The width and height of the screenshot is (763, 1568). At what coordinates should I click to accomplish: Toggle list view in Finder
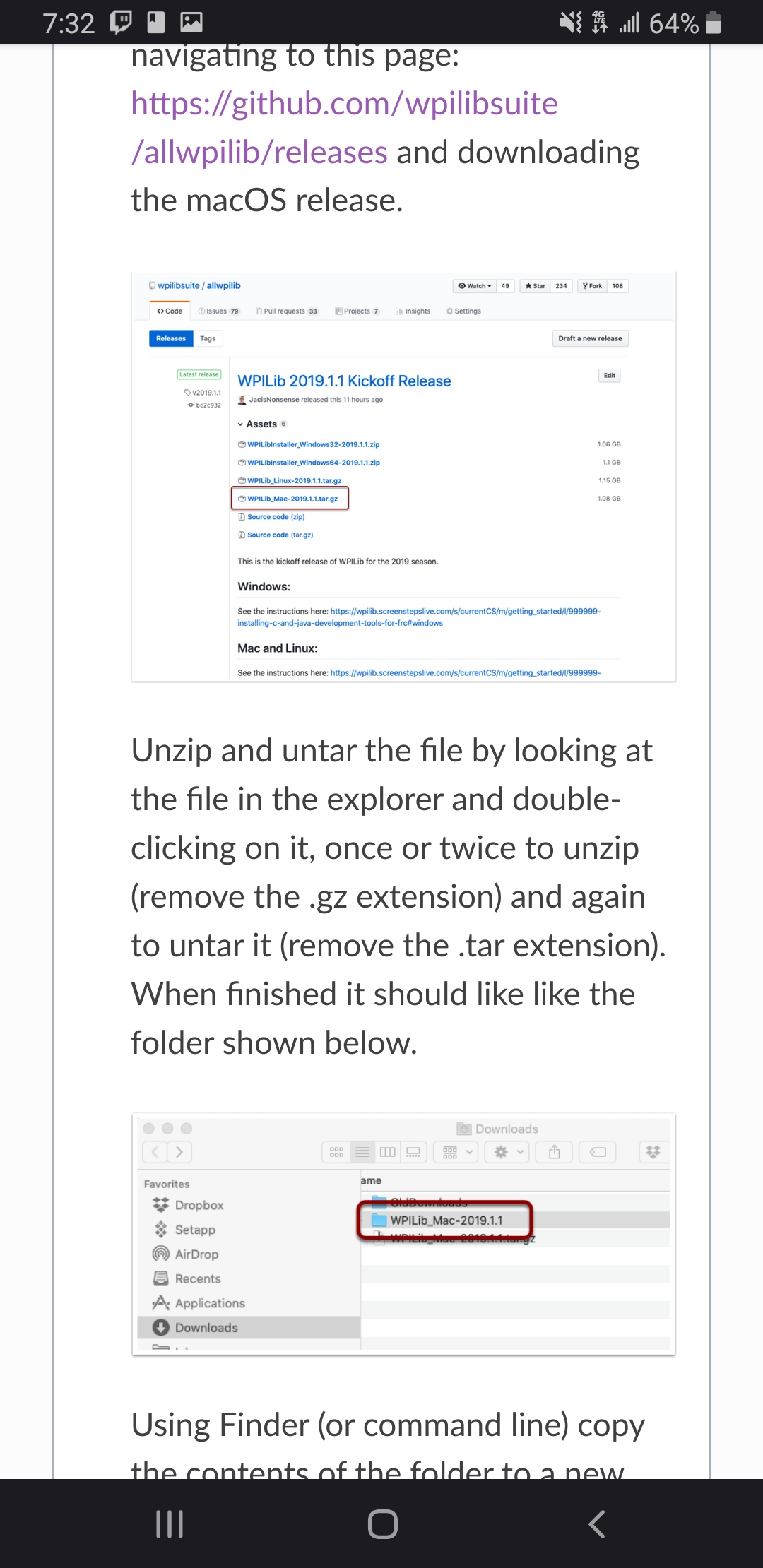tap(362, 1152)
